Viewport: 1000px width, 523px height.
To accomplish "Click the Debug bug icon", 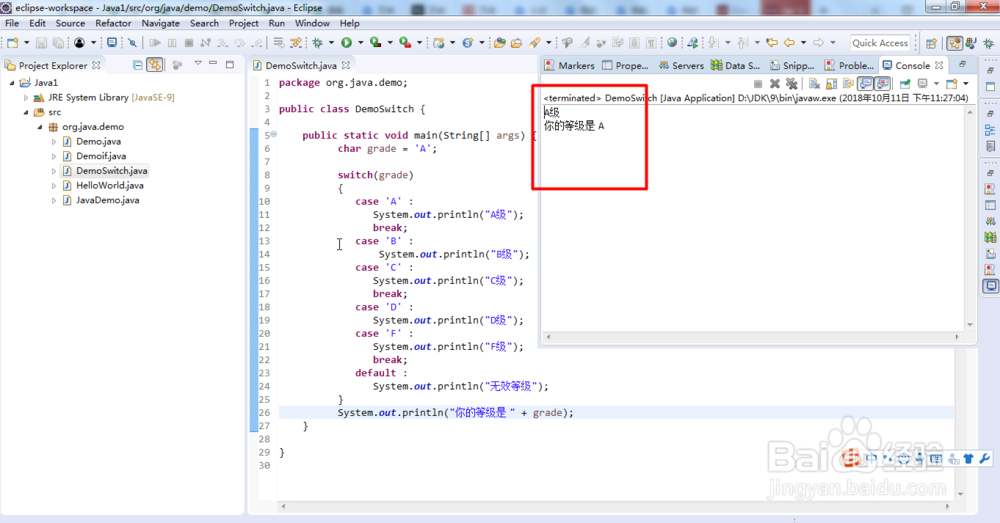I will pos(317,43).
